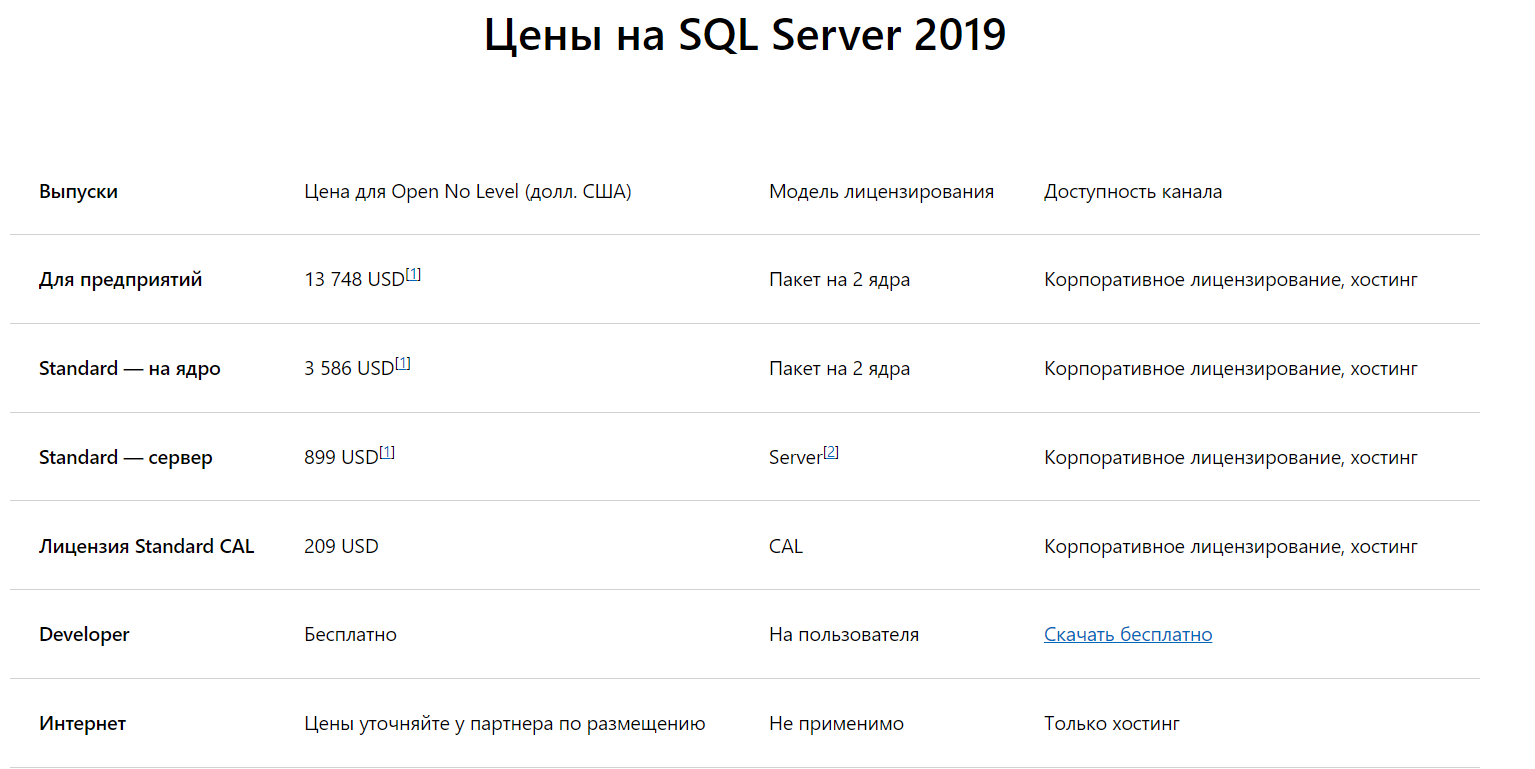This screenshot has height=769, width=1535.
Task: Click the heading "Цены на SQL Server 2019"
Action: [x=745, y=36]
